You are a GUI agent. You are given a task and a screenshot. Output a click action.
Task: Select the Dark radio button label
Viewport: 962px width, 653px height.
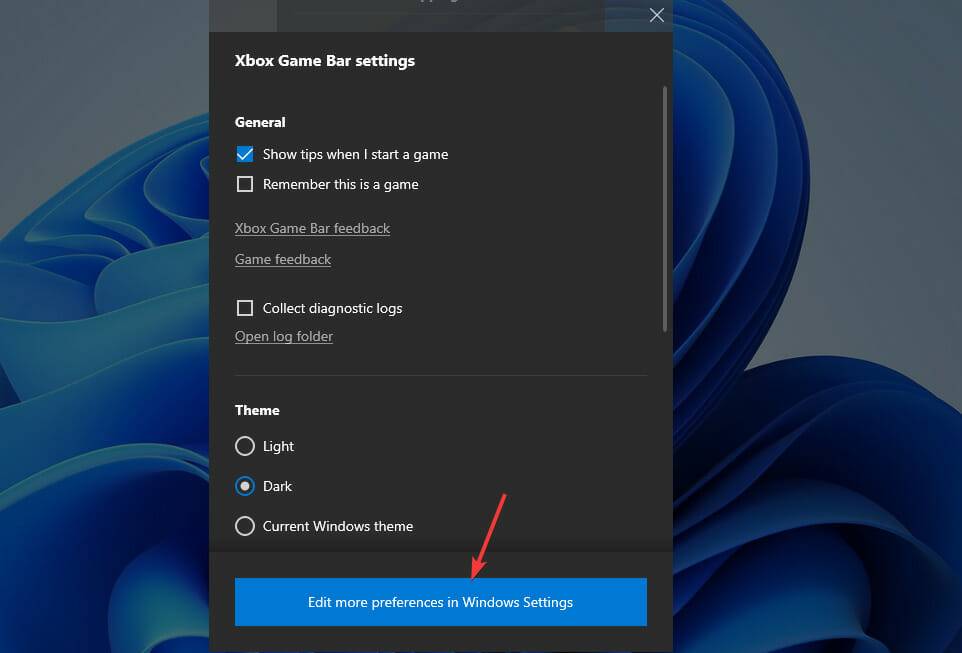[x=276, y=486]
